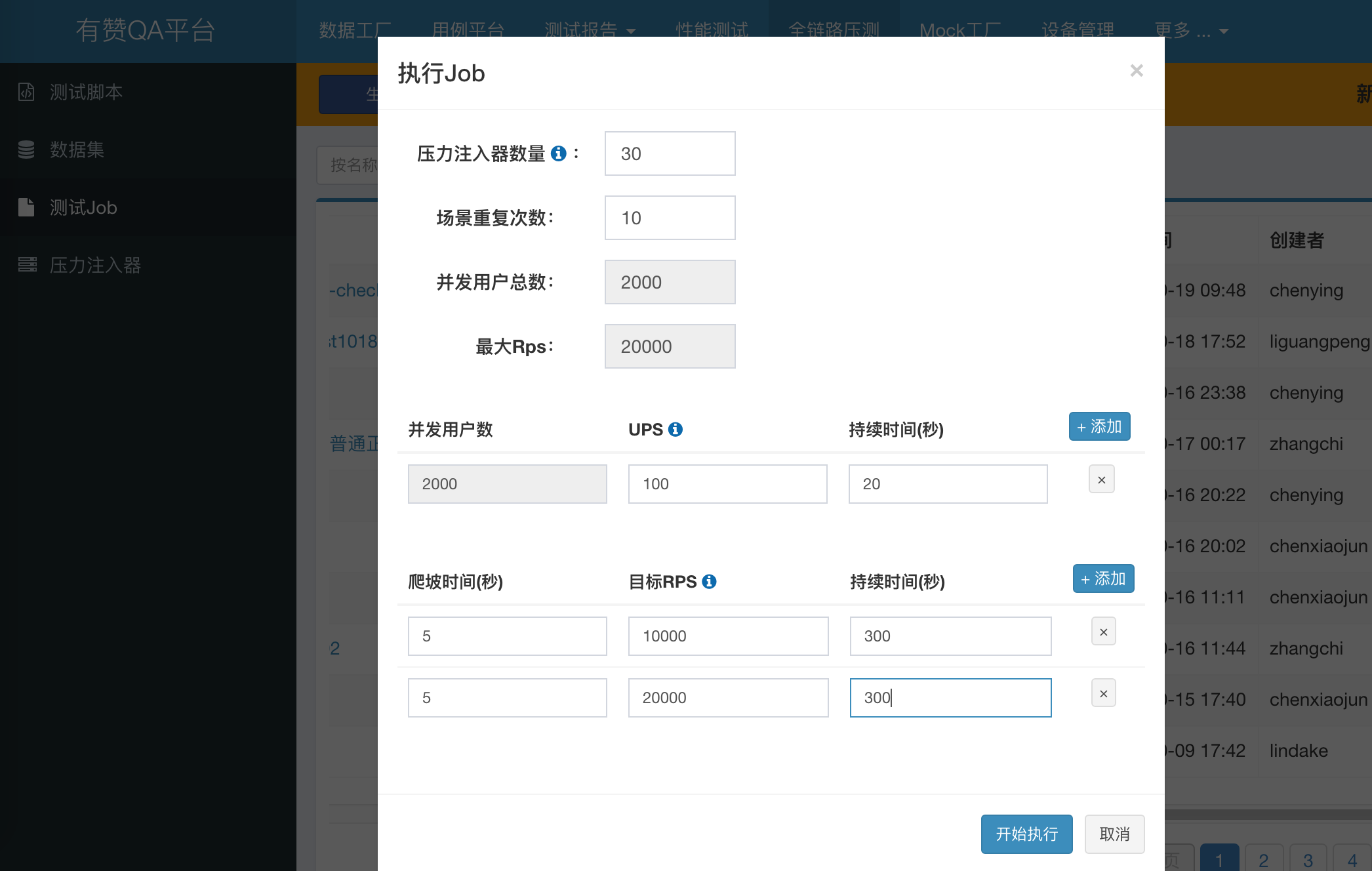Remove the 2000 concurrent users row

tap(1102, 480)
